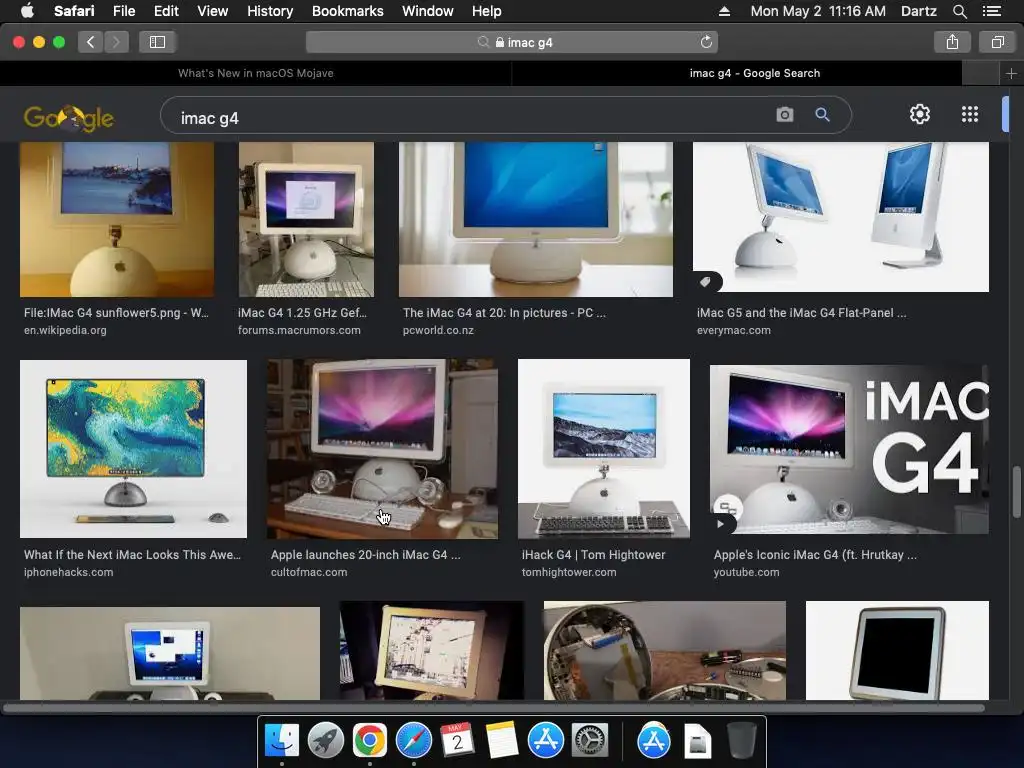
Task: Select the cultofmac iMac with speakers thumbnail
Action: (382, 449)
